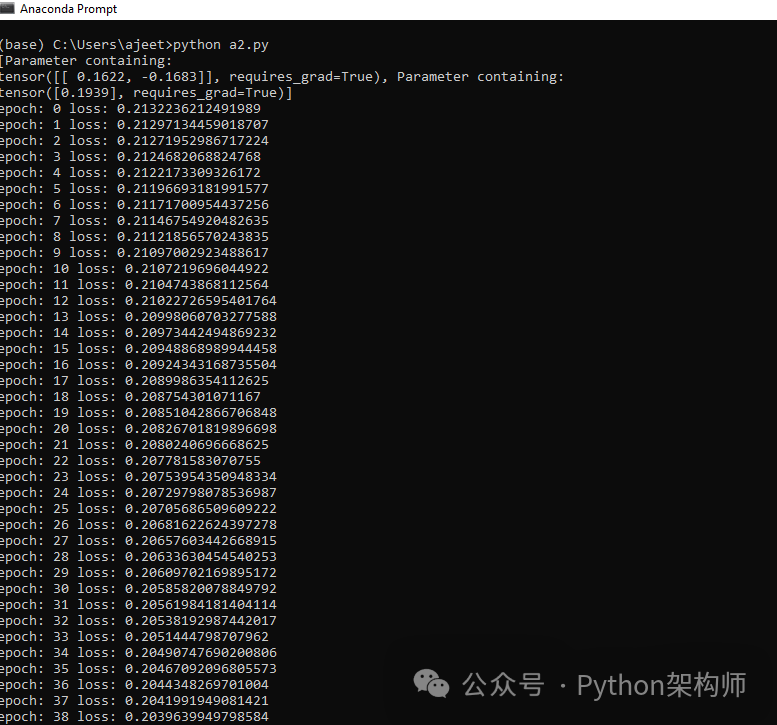Screen dimensions: 777x725
Task: Click the epoch 37 loss line
Action: 134,701
